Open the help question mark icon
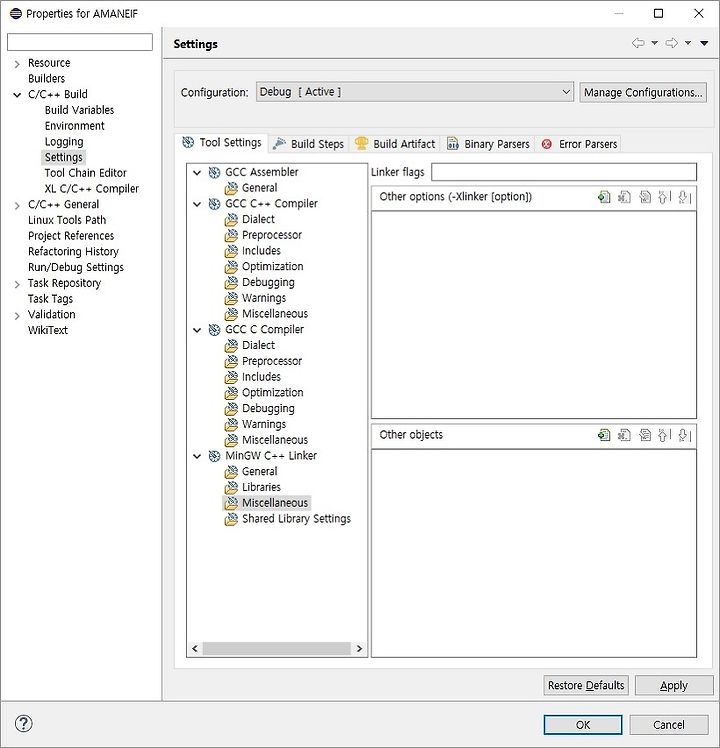 [x=23, y=723]
